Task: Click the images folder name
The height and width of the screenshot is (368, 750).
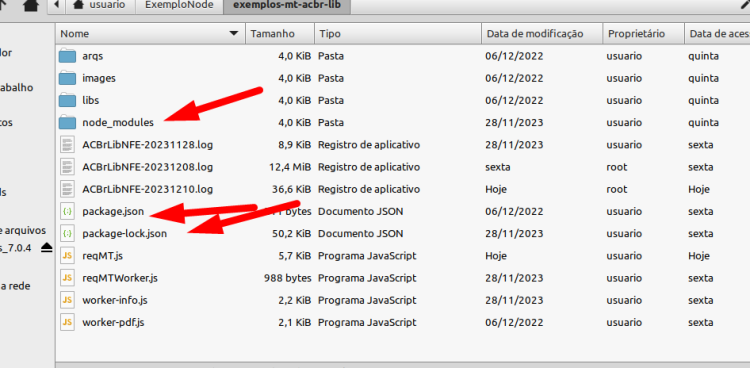Action: click(x=99, y=78)
